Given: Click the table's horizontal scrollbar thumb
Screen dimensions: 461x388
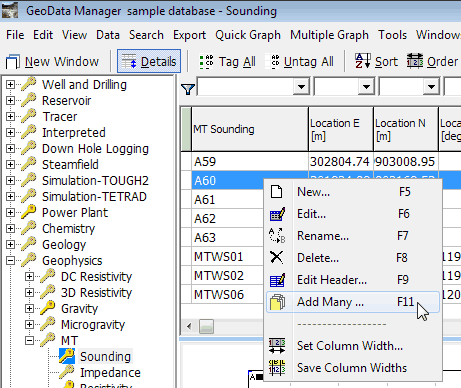Looking at the screenshot, I should pyautogui.click(x=206, y=326).
